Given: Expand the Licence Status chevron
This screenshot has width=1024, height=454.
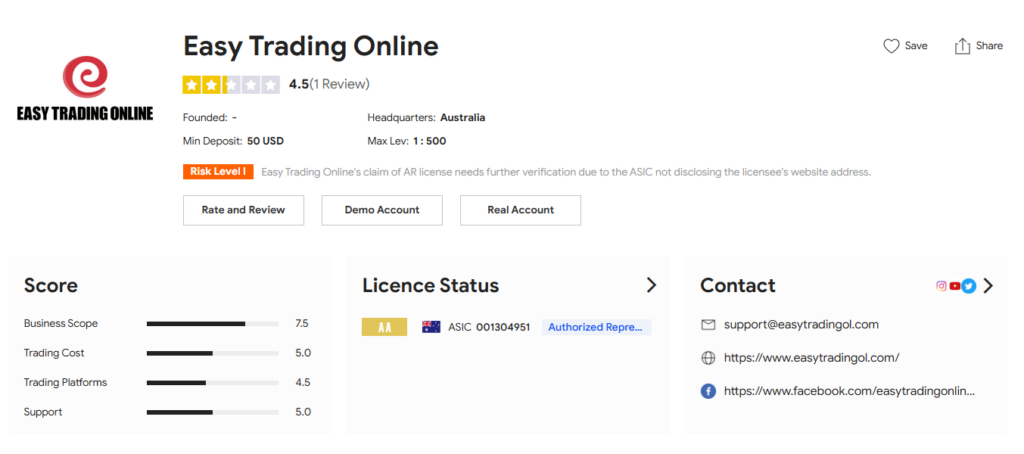Looking at the screenshot, I should 651,285.
